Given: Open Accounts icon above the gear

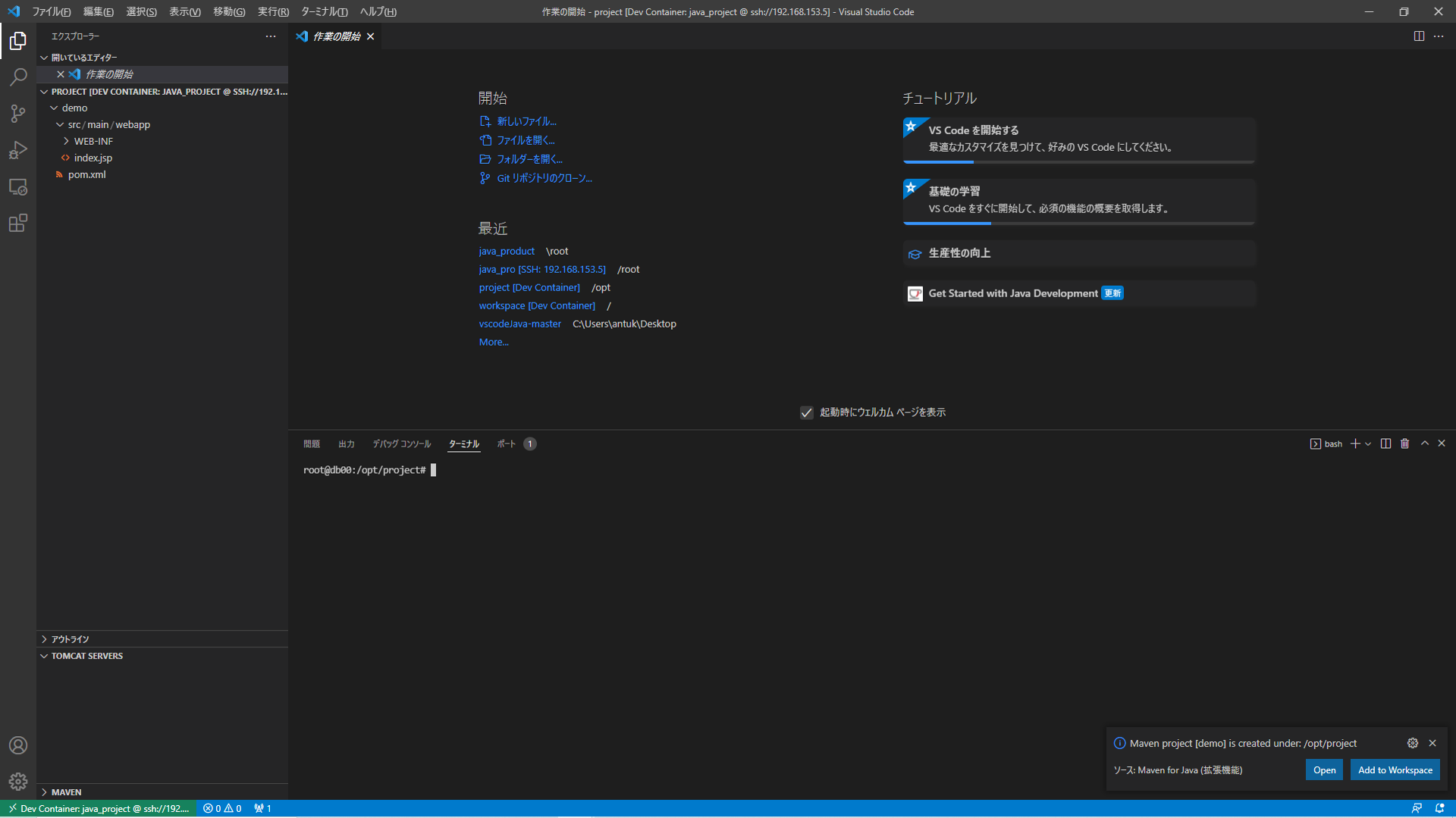Looking at the screenshot, I should [x=17, y=744].
